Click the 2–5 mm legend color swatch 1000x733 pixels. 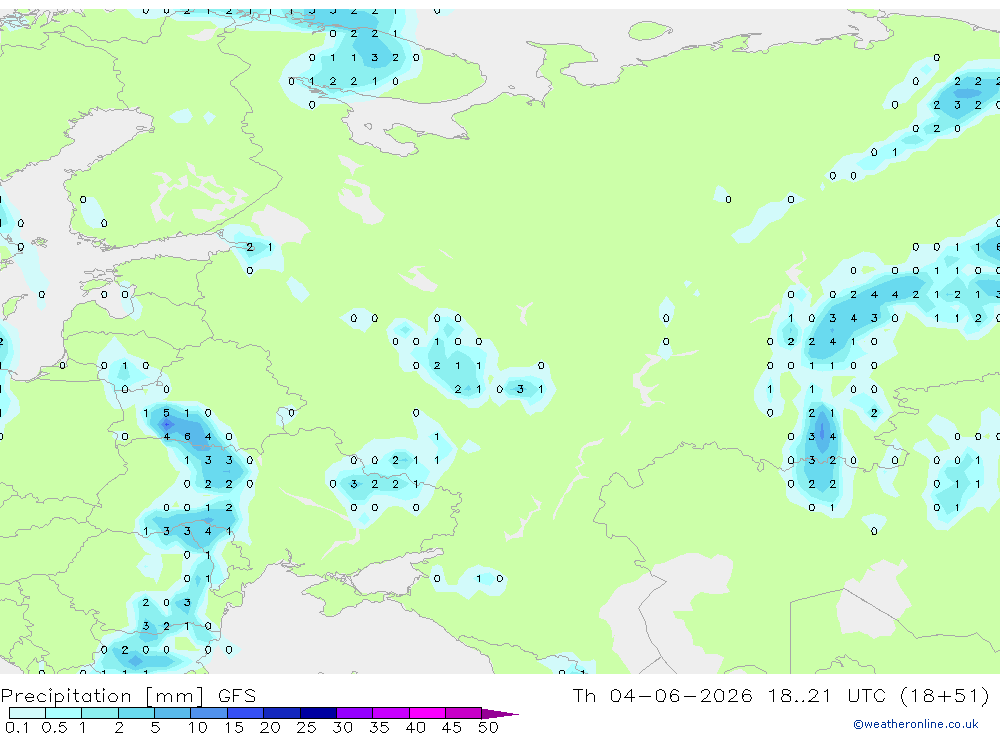[x=136, y=713]
